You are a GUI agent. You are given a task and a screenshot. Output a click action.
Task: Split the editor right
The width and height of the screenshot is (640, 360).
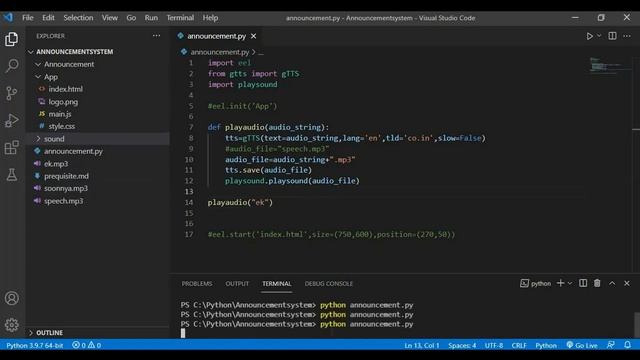pos(612,36)
